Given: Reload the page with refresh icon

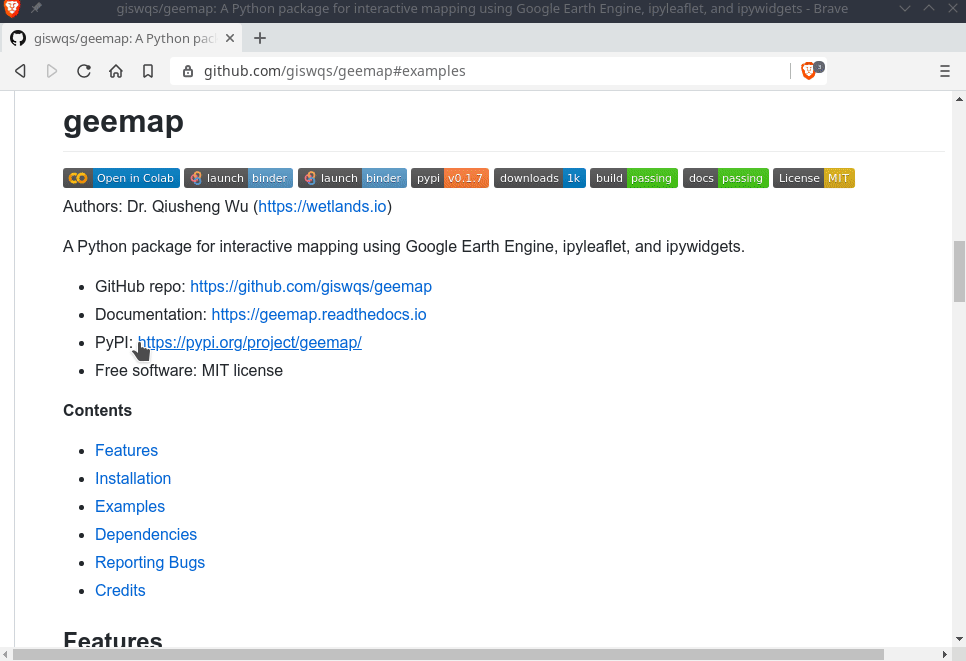Looking at the screenshot, I should (84, 71).
